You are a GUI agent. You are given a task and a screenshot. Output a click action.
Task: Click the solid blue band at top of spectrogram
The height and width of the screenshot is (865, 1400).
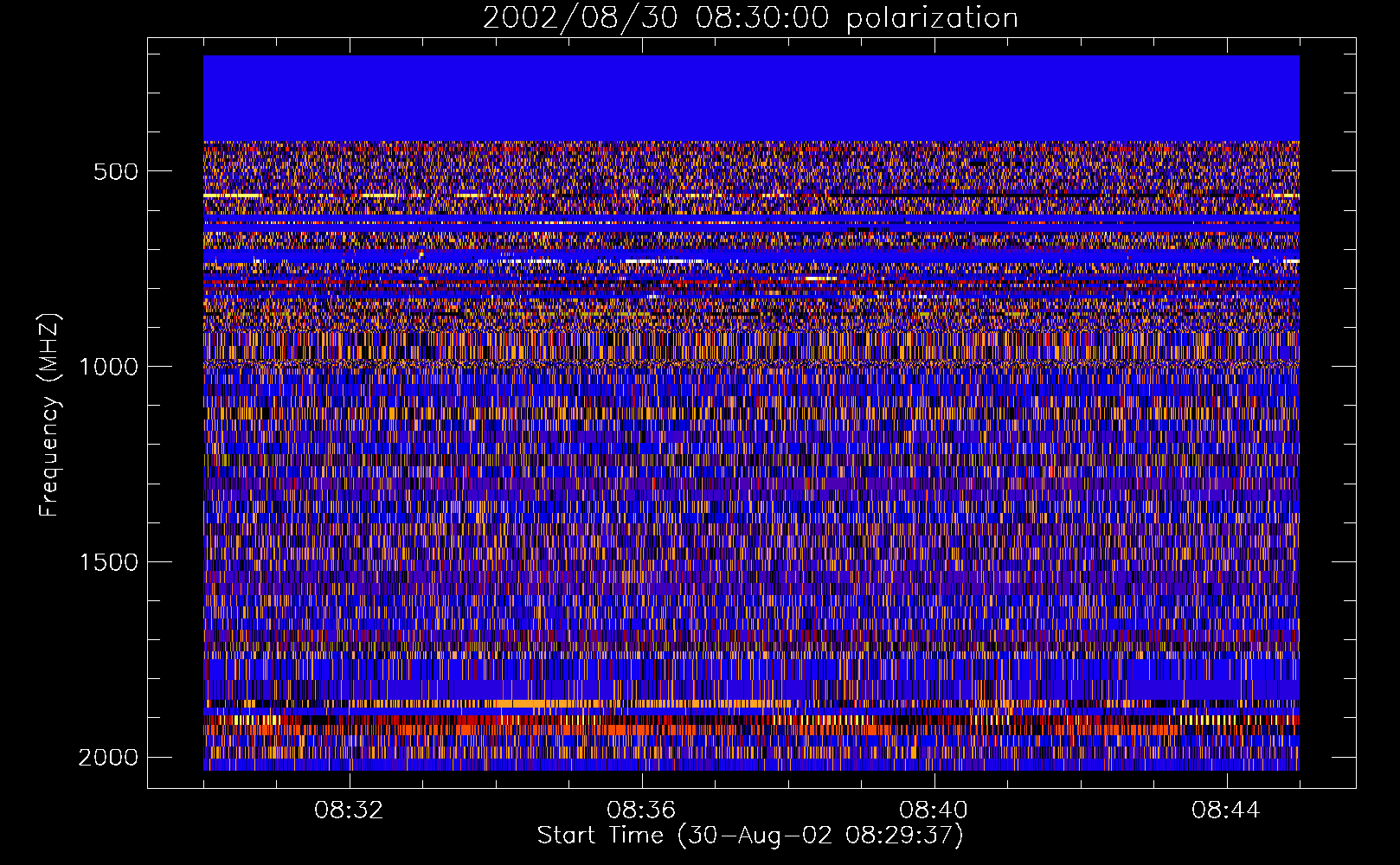[751, 99]
